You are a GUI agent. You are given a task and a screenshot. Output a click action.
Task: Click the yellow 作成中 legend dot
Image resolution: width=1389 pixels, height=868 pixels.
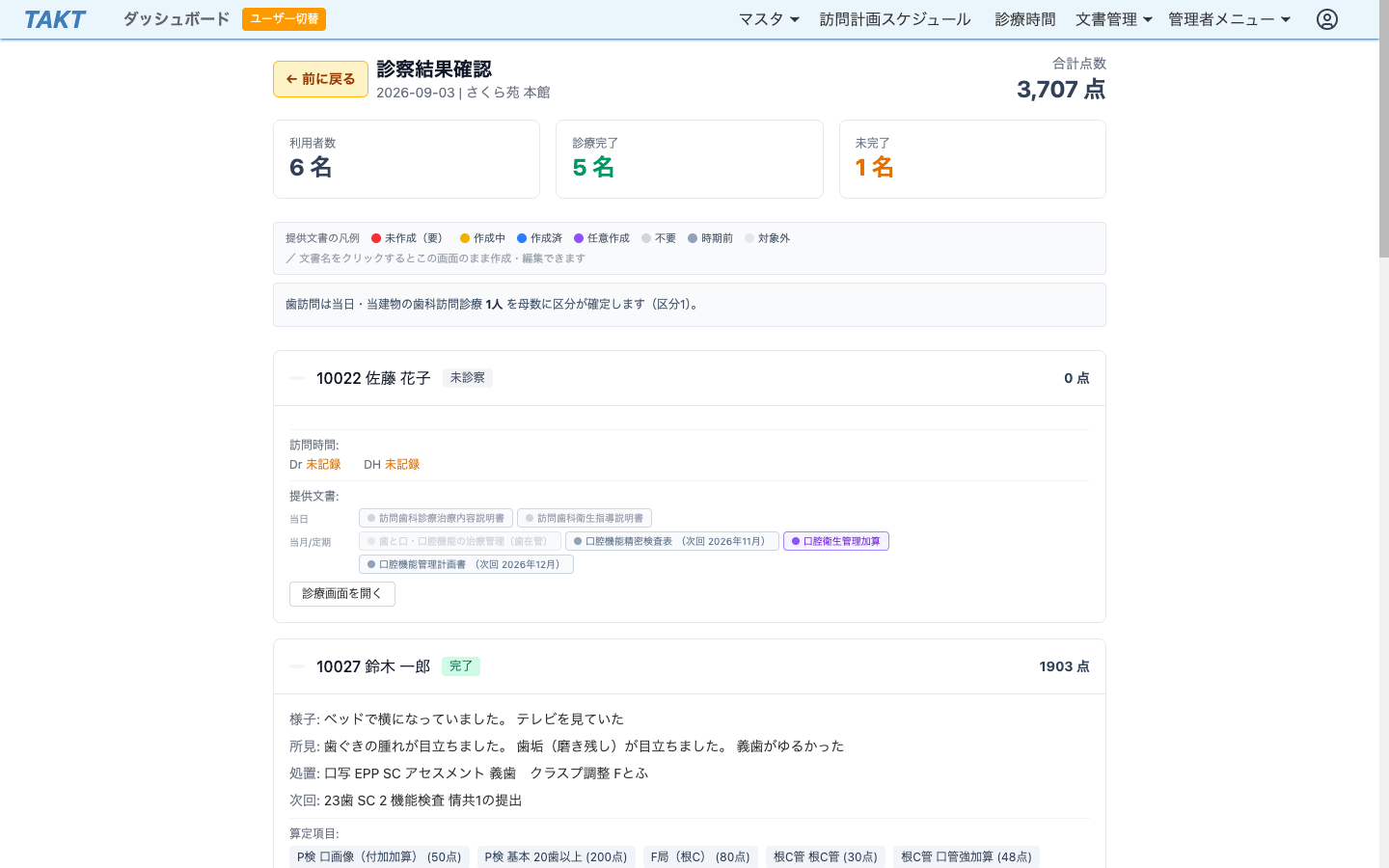click(x=465, y=238)
